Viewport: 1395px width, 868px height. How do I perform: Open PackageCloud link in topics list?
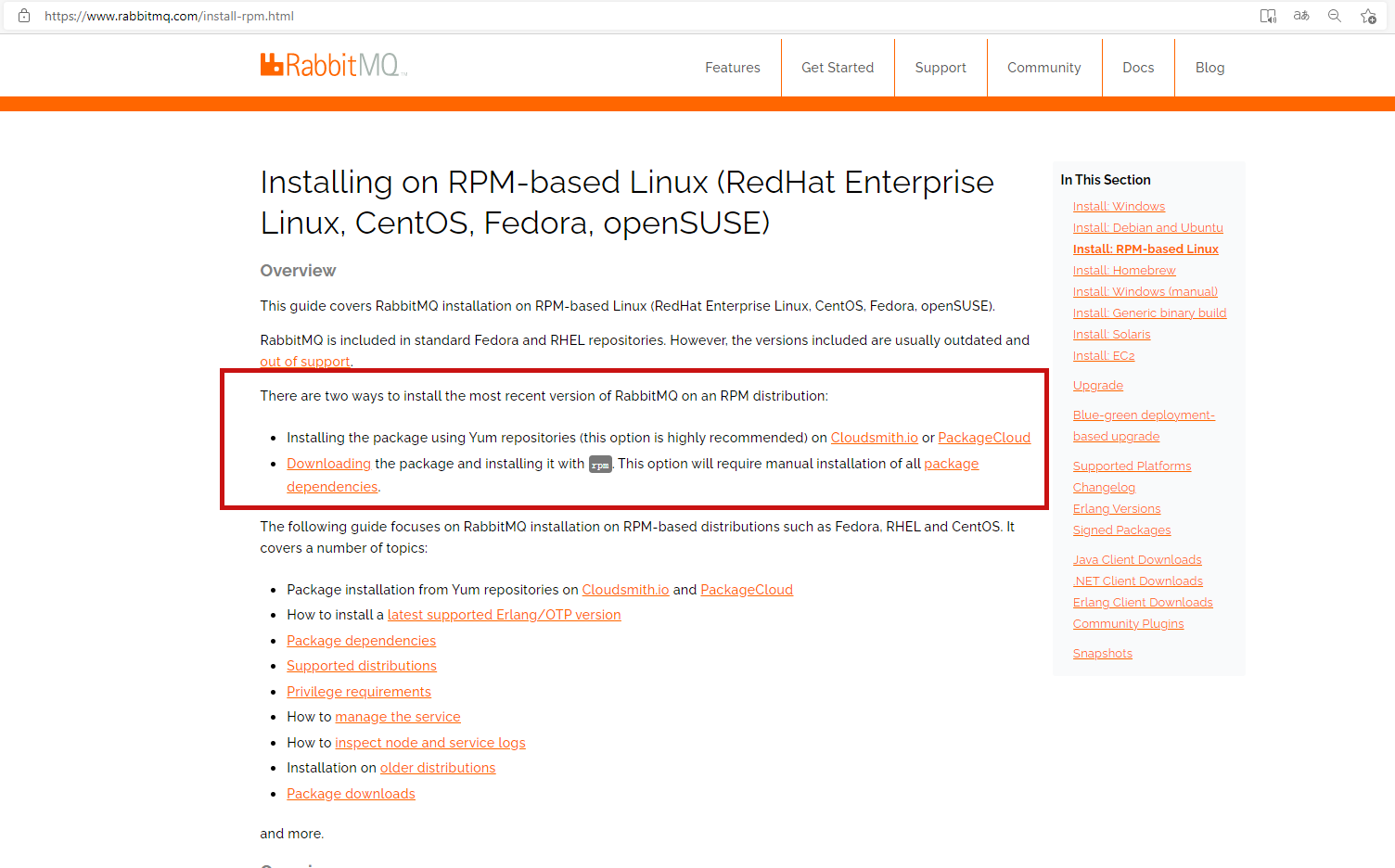[747, 590]
